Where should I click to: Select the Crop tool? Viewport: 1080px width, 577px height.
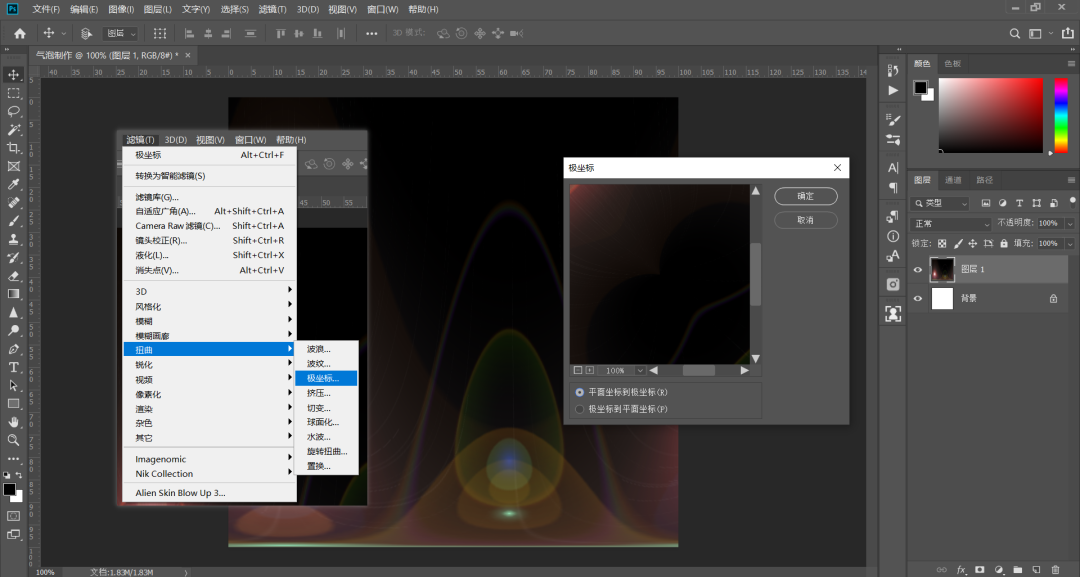click(x=14, y=147)
